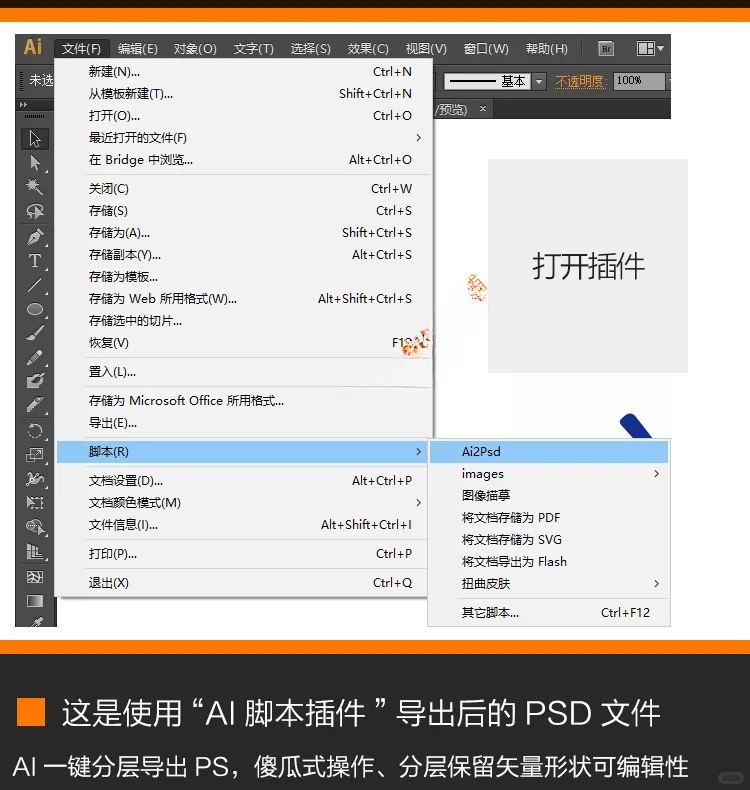The image size is (750, 790).
Task: Expand the 扭曲皮肤 submenu arrow
Action: click(x=656, y=583)
